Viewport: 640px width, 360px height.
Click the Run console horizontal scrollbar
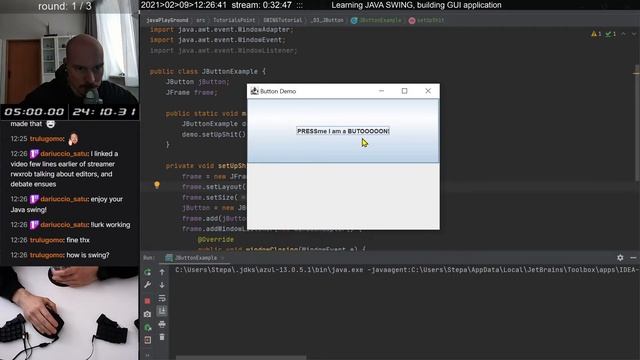pyautogui.click(x=241, y=358)
